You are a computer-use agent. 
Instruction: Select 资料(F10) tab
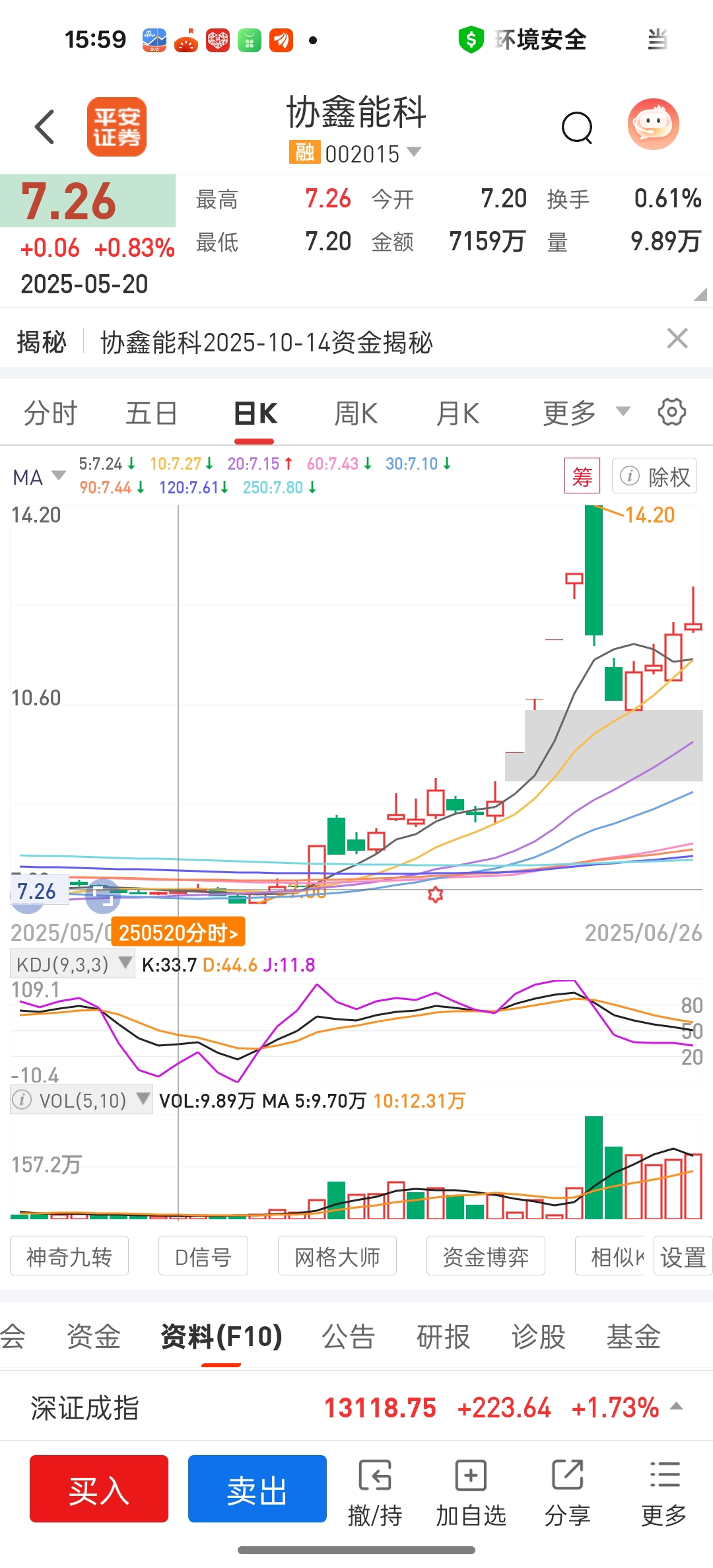pyautogui.click(x=222, y=1337)
